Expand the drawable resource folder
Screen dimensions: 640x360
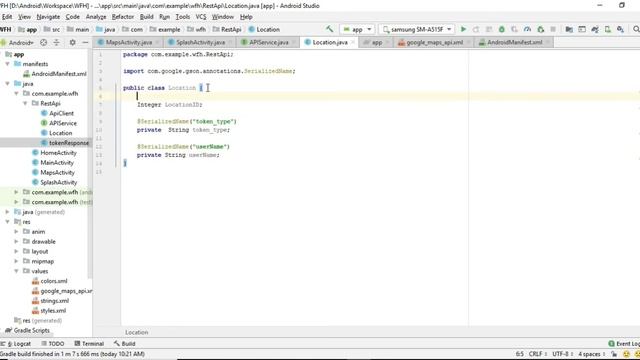coord(16,241)
